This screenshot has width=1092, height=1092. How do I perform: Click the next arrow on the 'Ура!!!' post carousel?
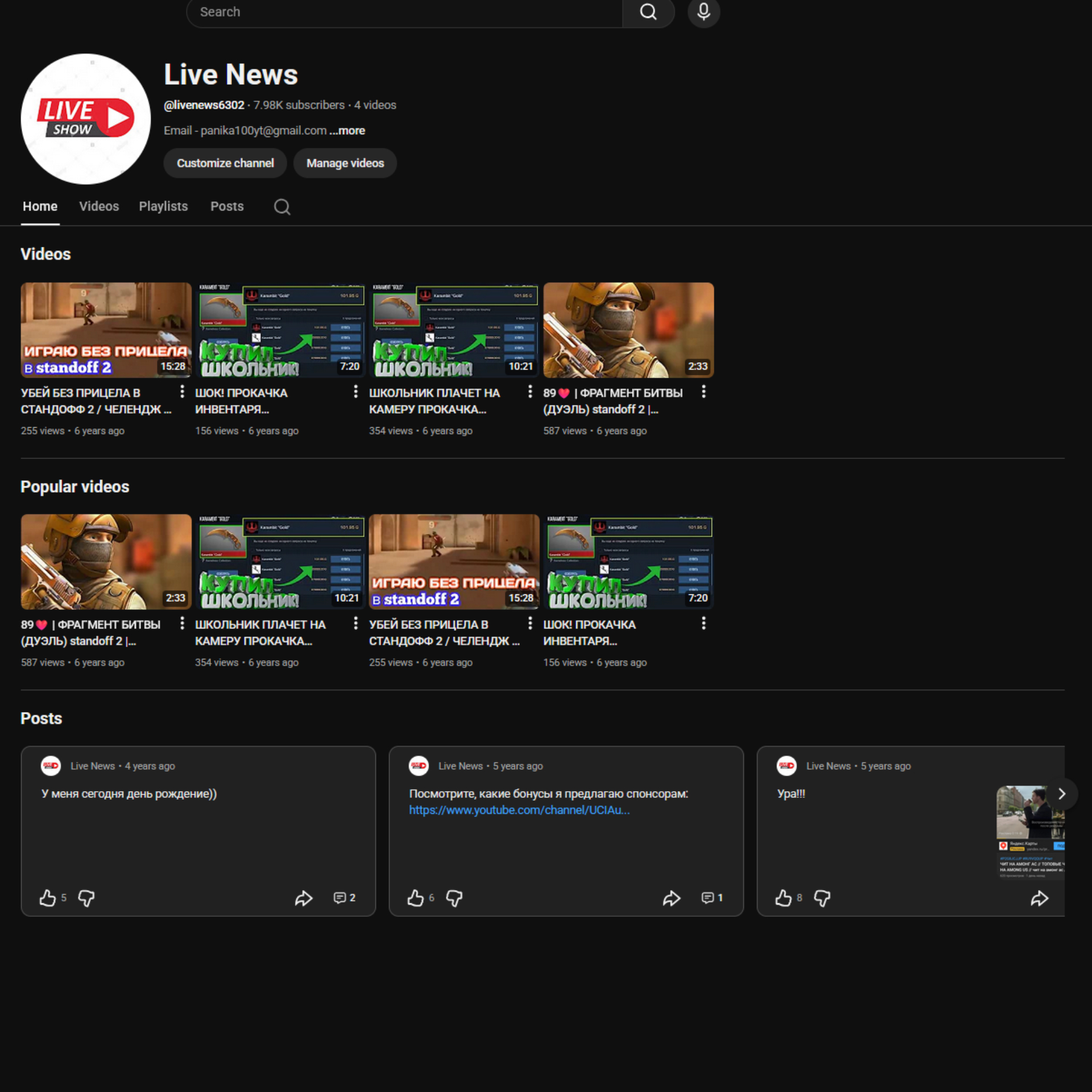click(x=1061, y=793)
